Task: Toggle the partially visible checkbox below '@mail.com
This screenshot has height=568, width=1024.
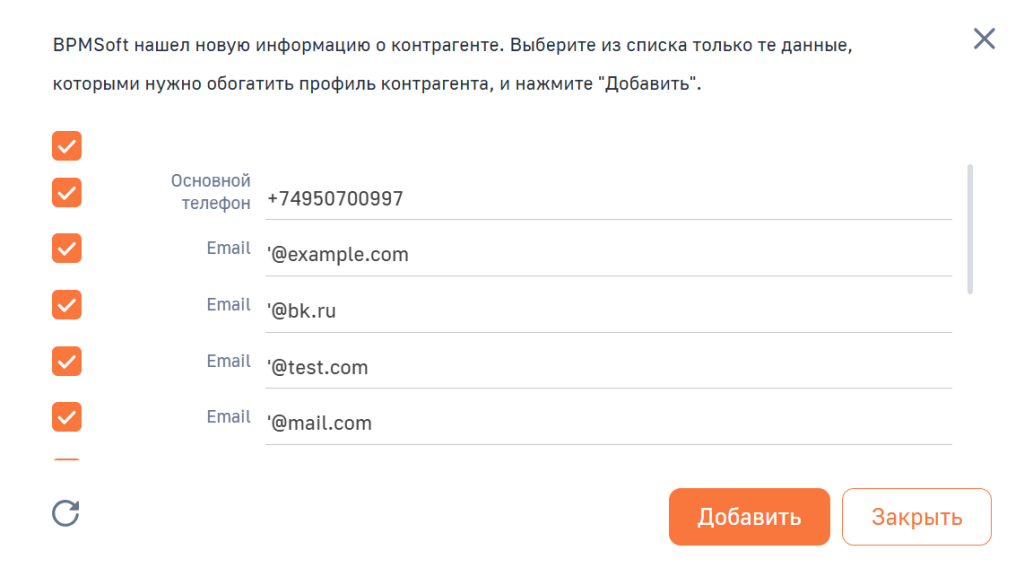Action: 67,461
